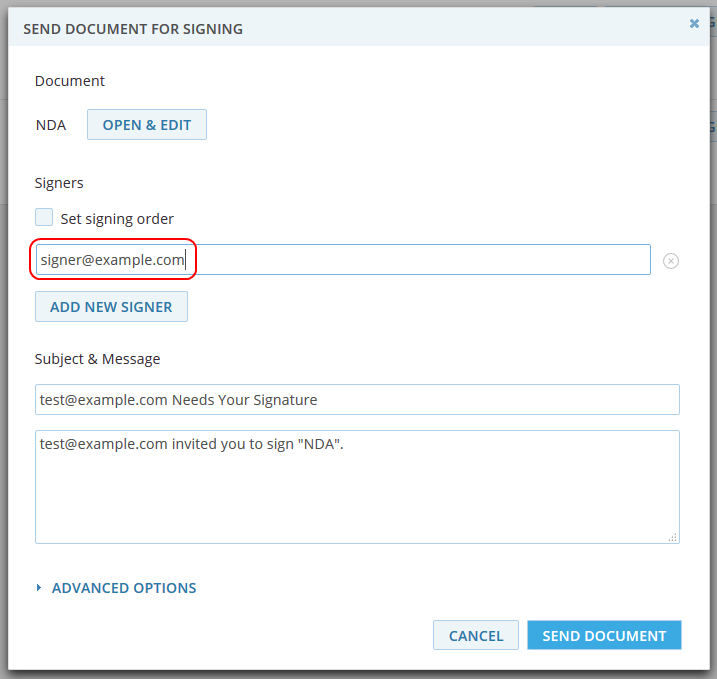The width and height of the screenshot is (717, 679).
Task: Click the Set signing order label
Action: [x=117, y=219]
